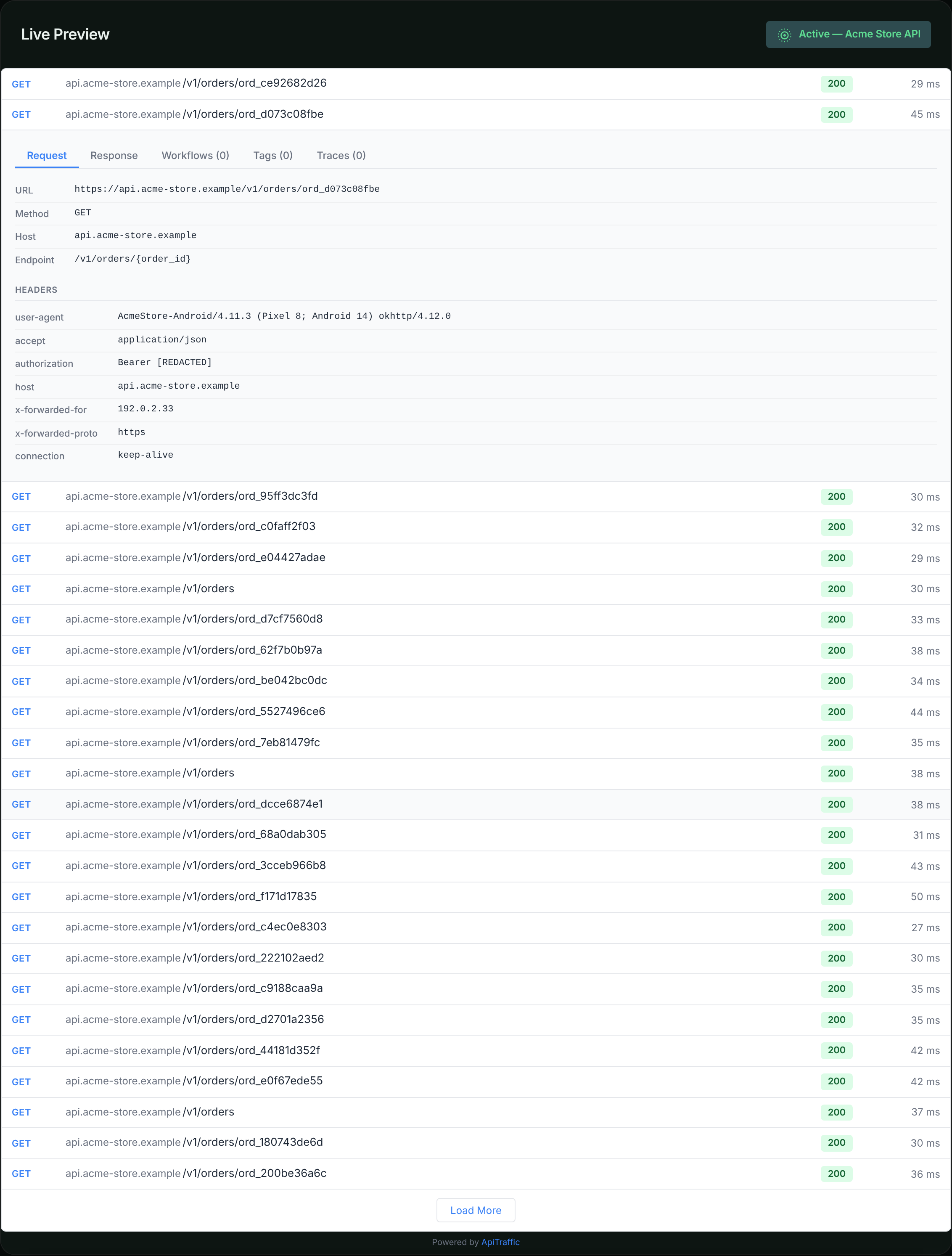The width and height of the screenshot is (952, 1256).
Task: Click the Live Preview heading
Action: 65,34
